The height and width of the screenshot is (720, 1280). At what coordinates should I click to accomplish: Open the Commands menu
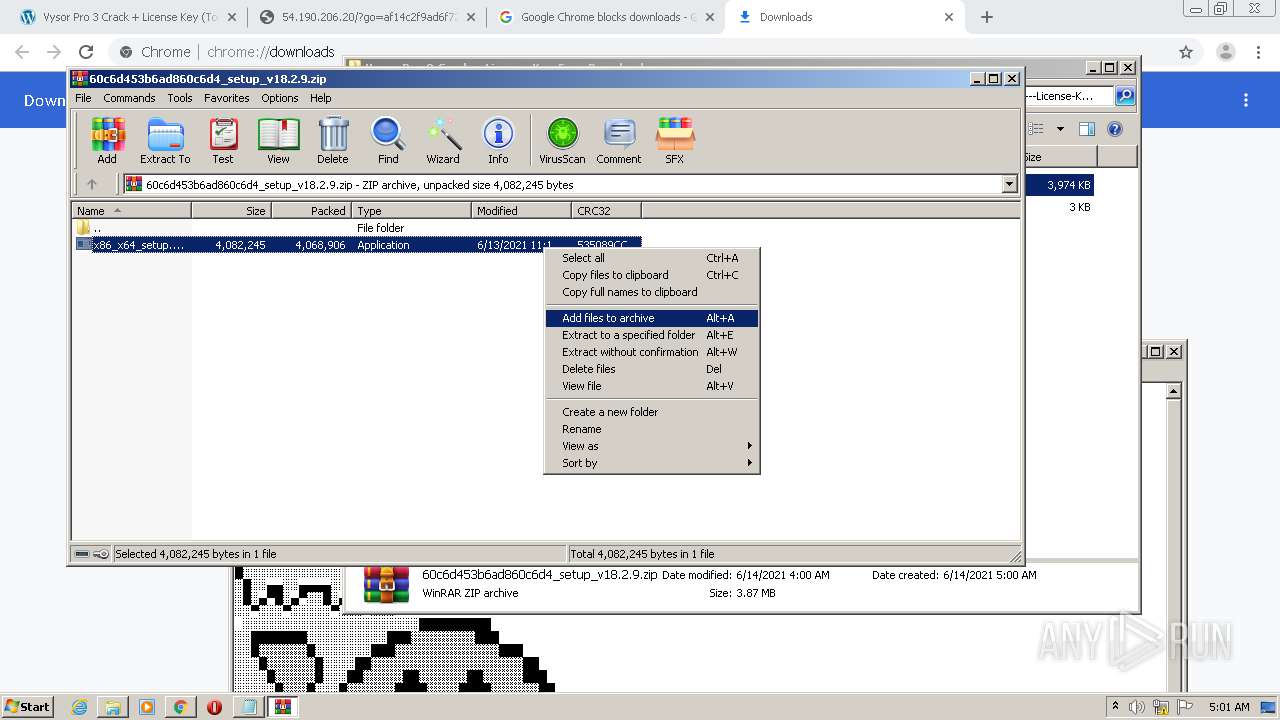[129, 98]
